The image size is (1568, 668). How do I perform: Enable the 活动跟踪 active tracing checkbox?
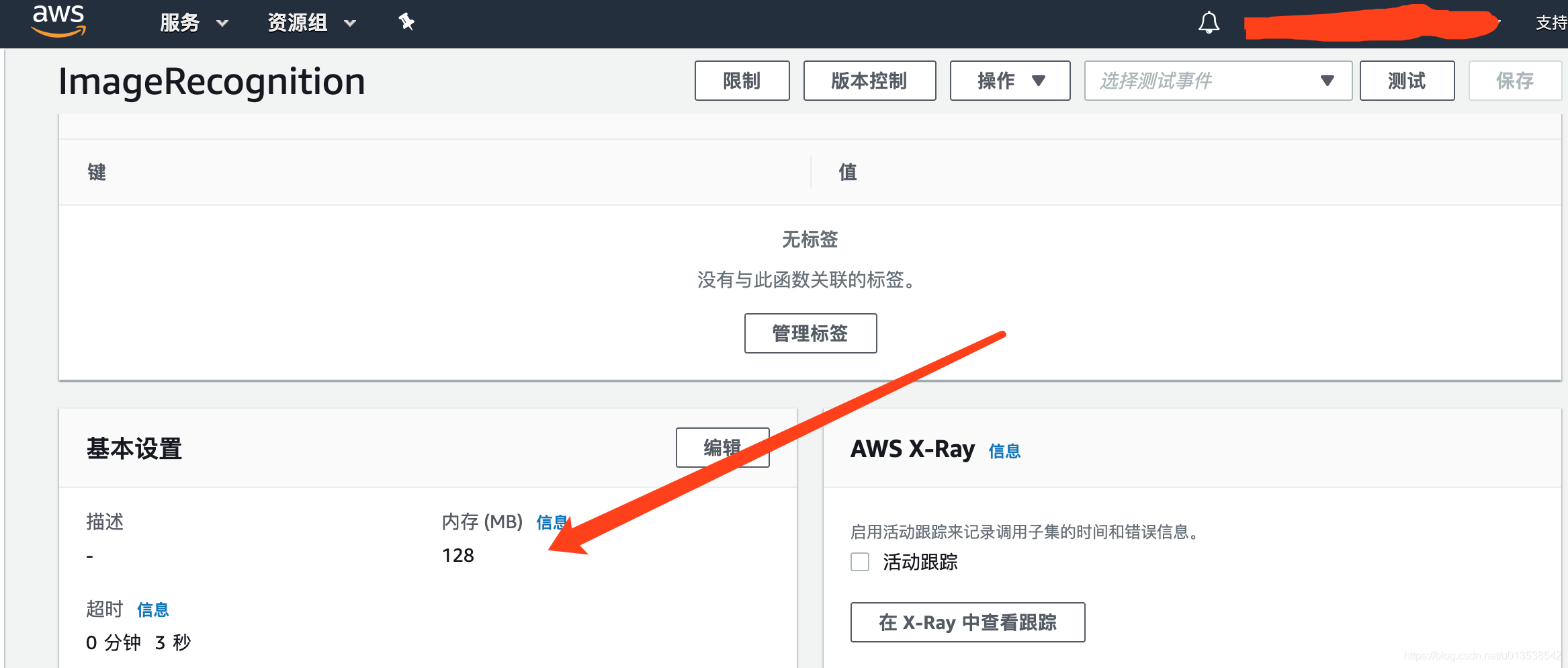860,562
